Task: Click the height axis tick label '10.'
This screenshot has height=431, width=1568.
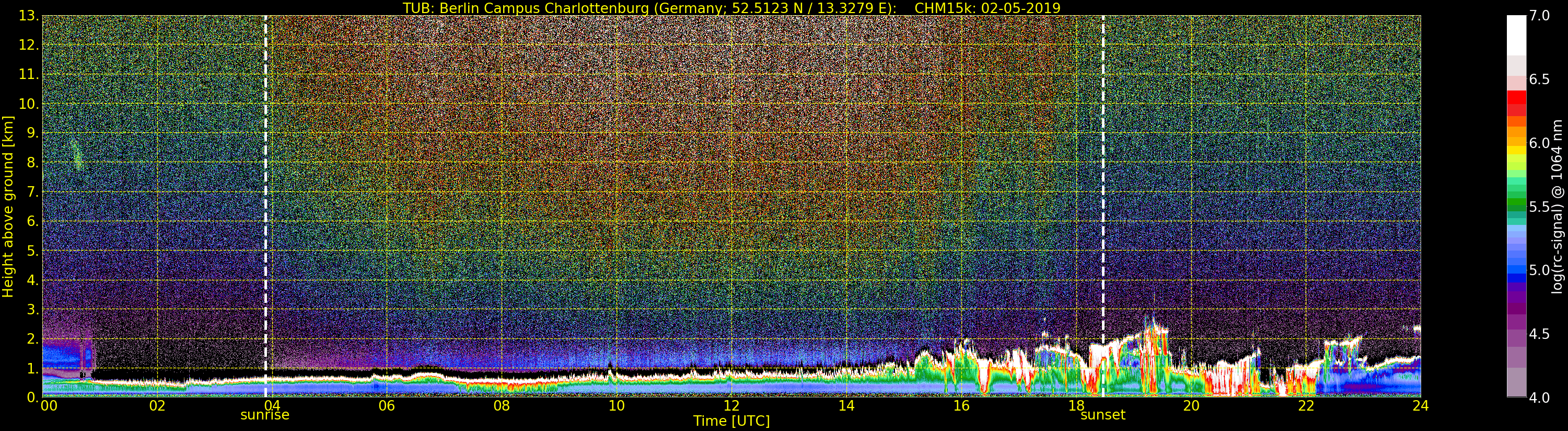Action: click(29, 104)
